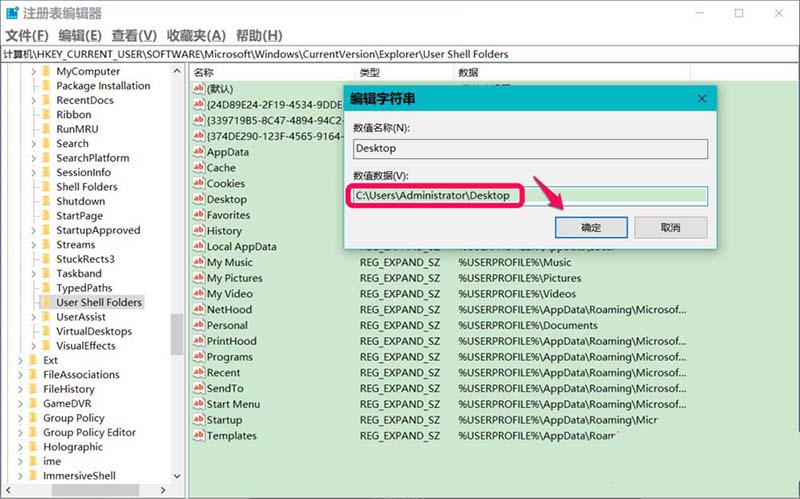Click the string icon beside My Music
Image resolution: width=800 pixels, height=499 pixels.
coord(198,262)
